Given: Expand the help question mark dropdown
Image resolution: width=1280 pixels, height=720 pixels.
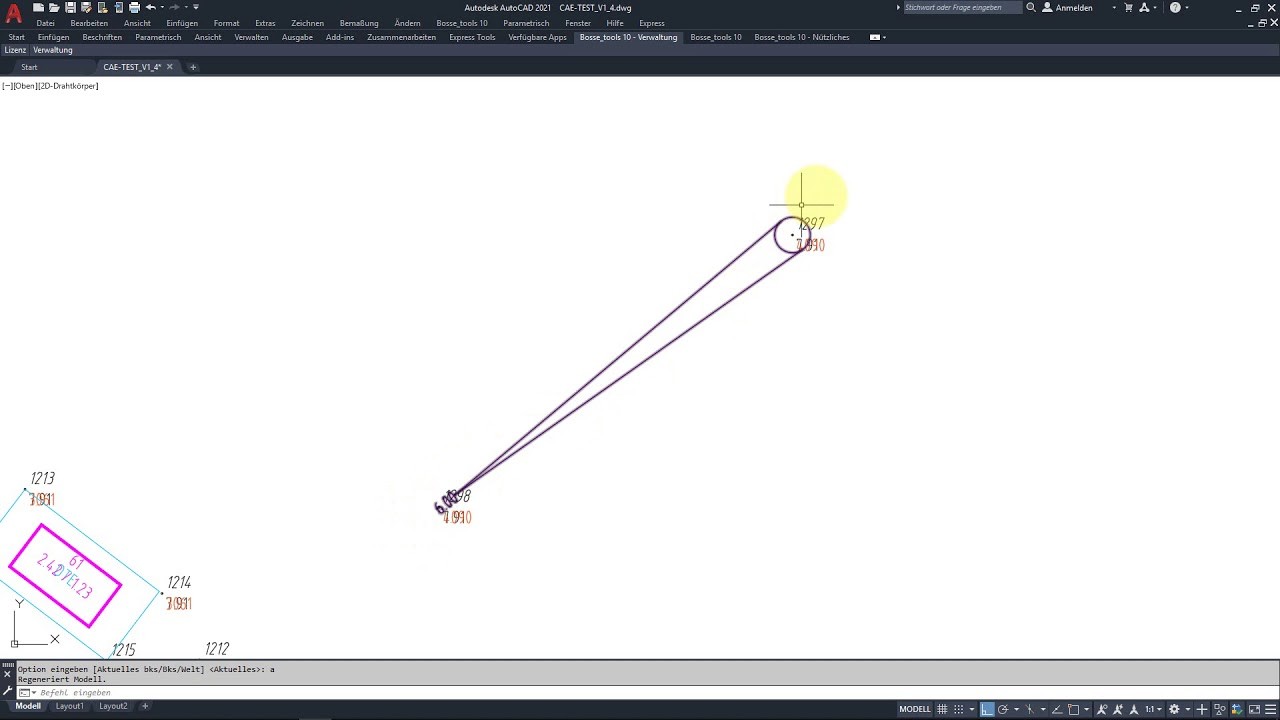Looking at the screenshot, I should pos(1187,7).
